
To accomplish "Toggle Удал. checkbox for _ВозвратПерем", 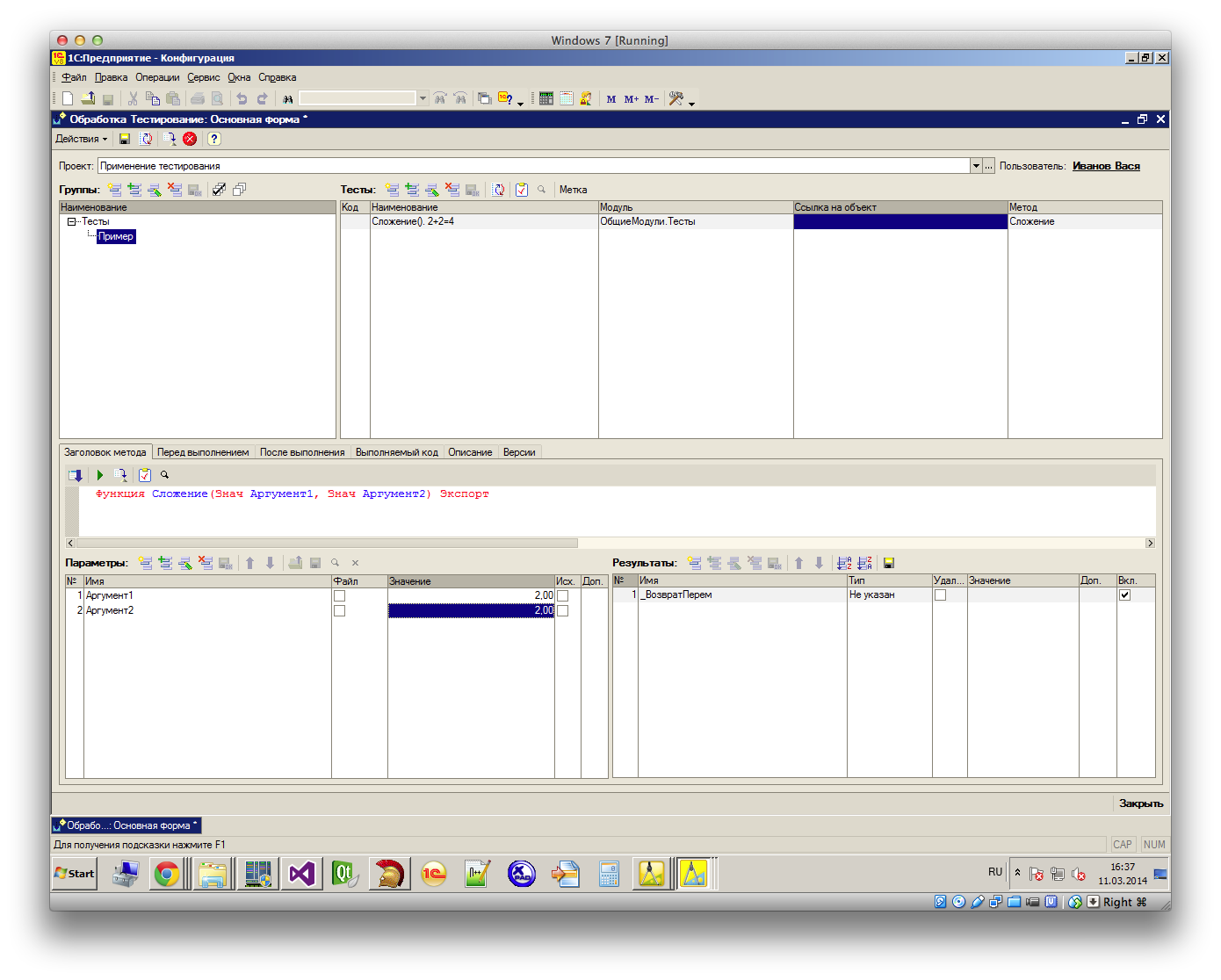I will tap(941, 594).
